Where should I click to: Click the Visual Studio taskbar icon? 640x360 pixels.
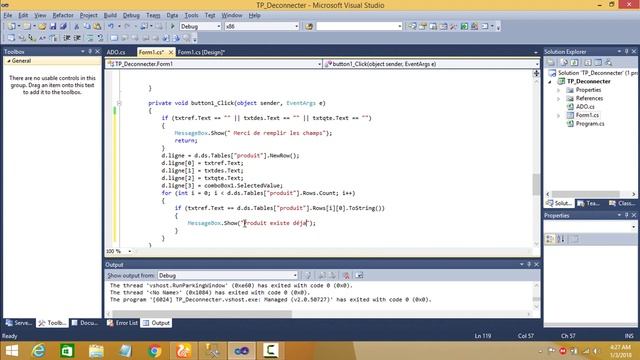pyautogui.click(x=242, y=351)
